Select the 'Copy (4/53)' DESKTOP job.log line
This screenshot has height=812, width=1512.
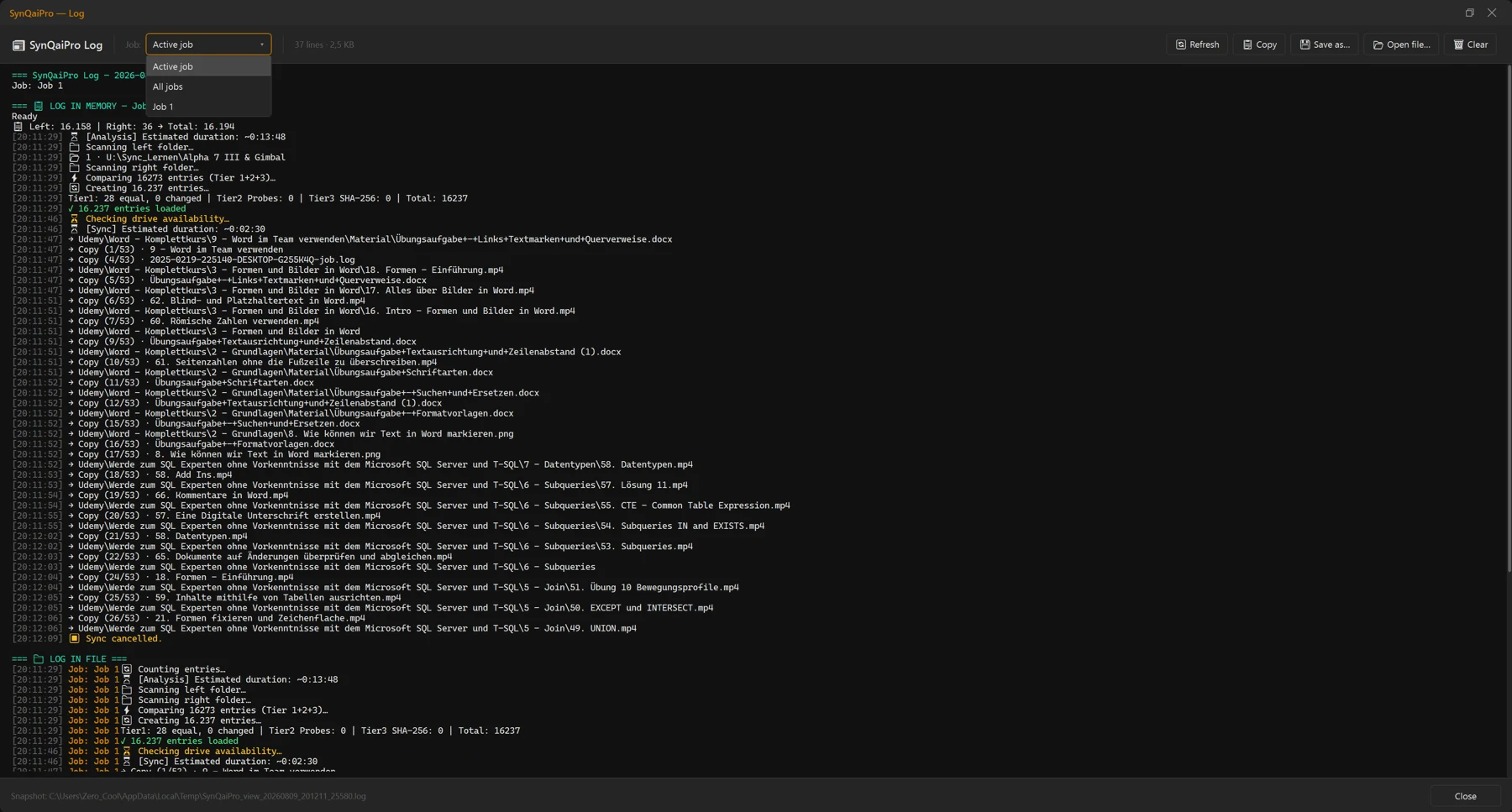(183, 260)
